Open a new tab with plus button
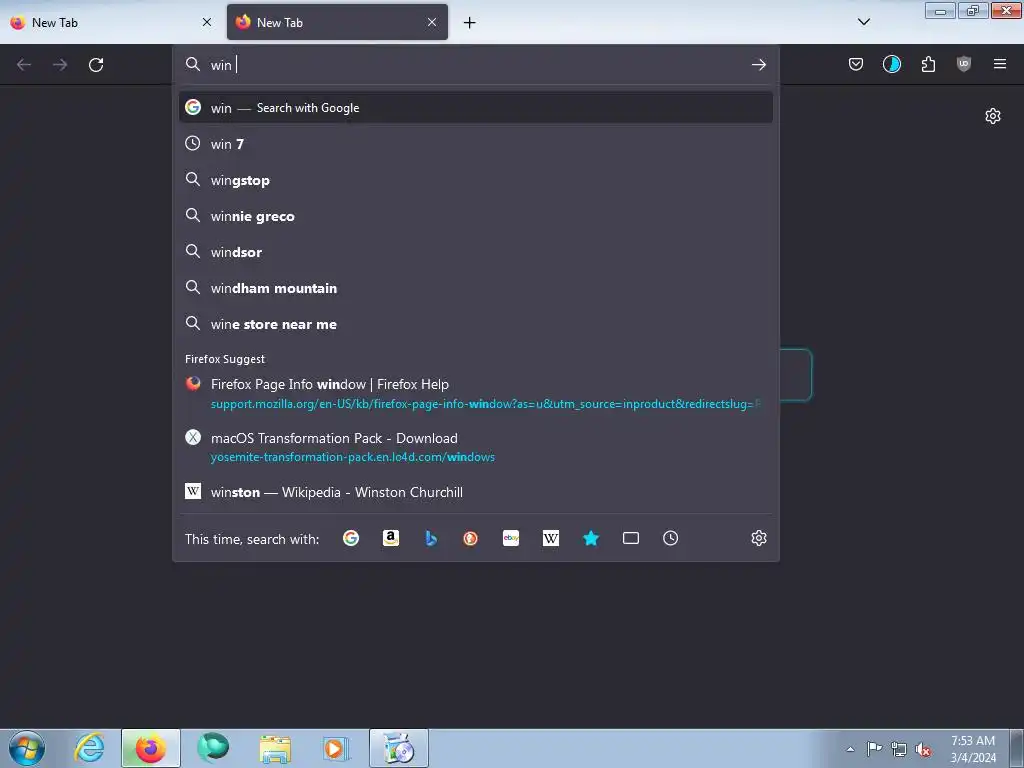The height and width of the screenshot is (768, 1024). (470, 23)
